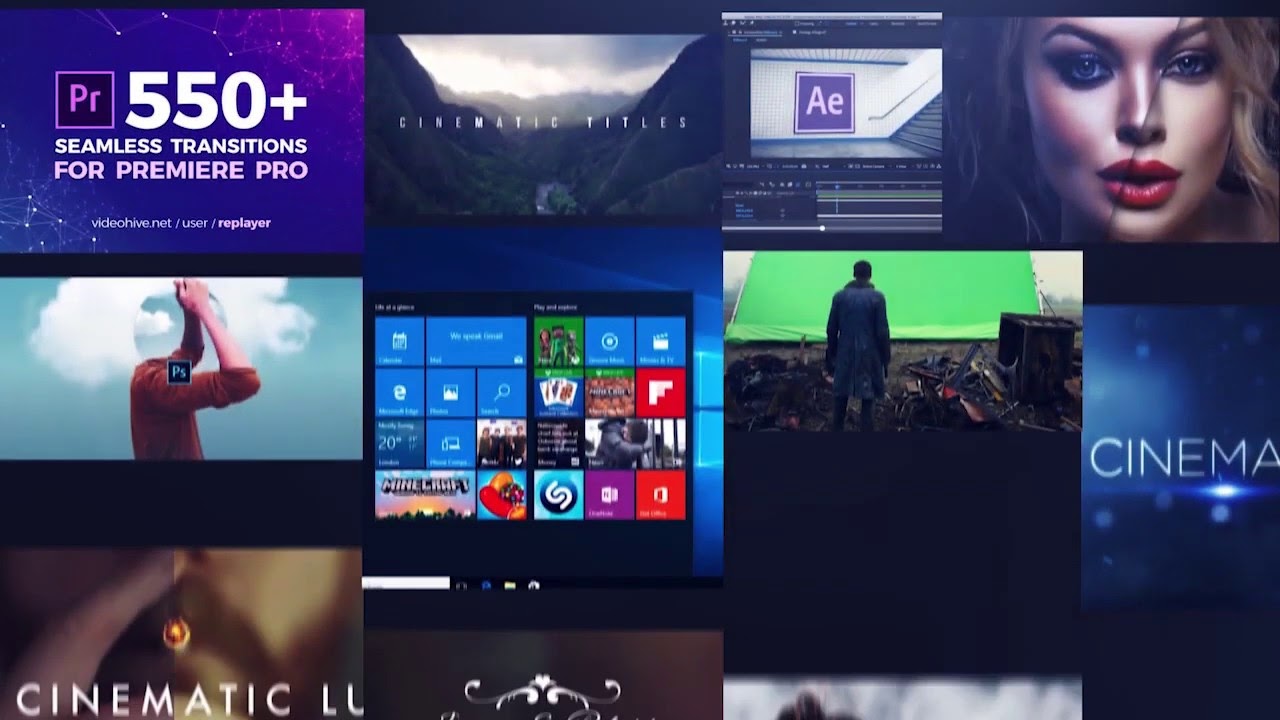This screenshot has width=1280, height=720.
Task: Launch the Groove Music tile
Action: [x=609, y=342]
